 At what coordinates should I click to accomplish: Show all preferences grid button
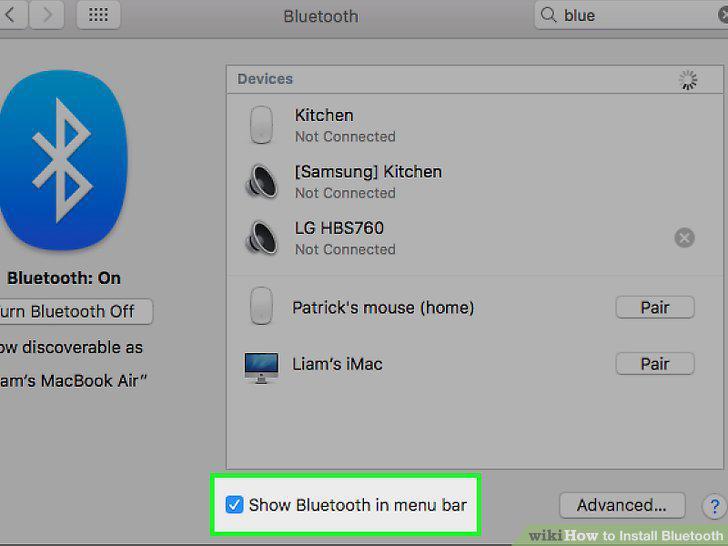coord(98,15)
